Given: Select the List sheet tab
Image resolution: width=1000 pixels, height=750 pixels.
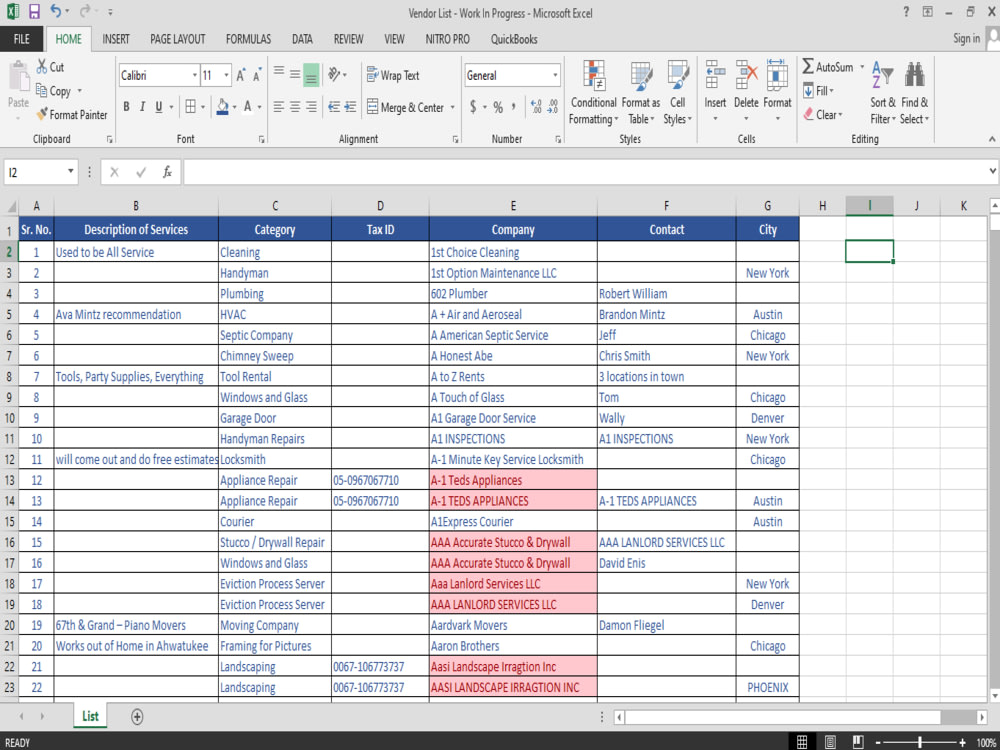Looking at the screenshot, I should pos(90,716).
